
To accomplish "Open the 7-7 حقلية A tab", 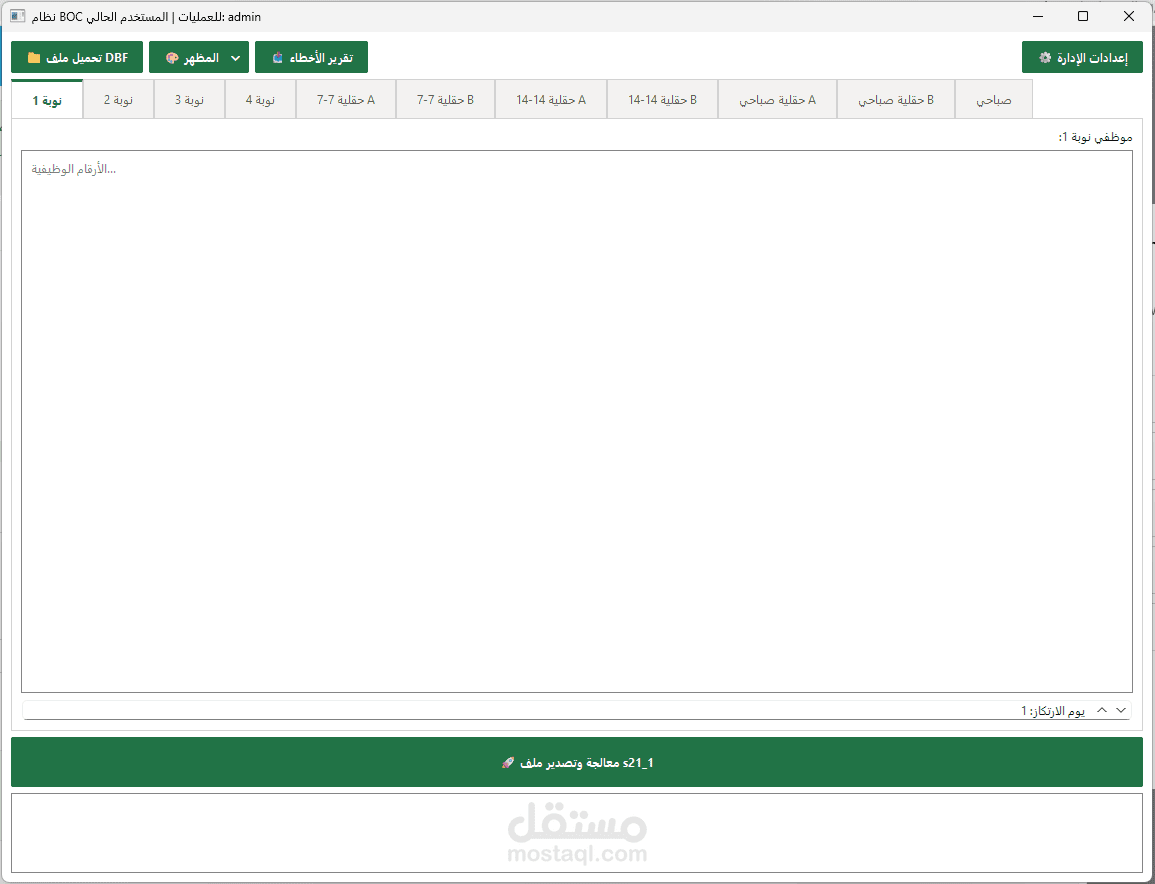I will point(346,99).
